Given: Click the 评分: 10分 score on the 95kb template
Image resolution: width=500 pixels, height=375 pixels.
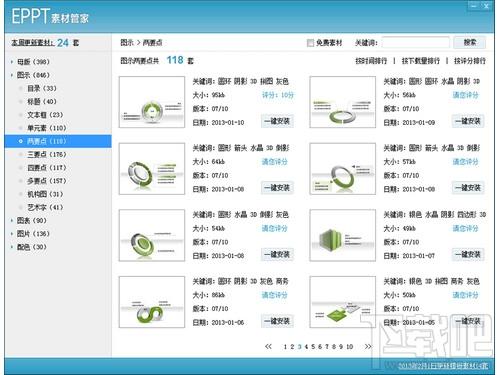Looking at the screenshot, I should pyautogui.click(x=278, y=95).
